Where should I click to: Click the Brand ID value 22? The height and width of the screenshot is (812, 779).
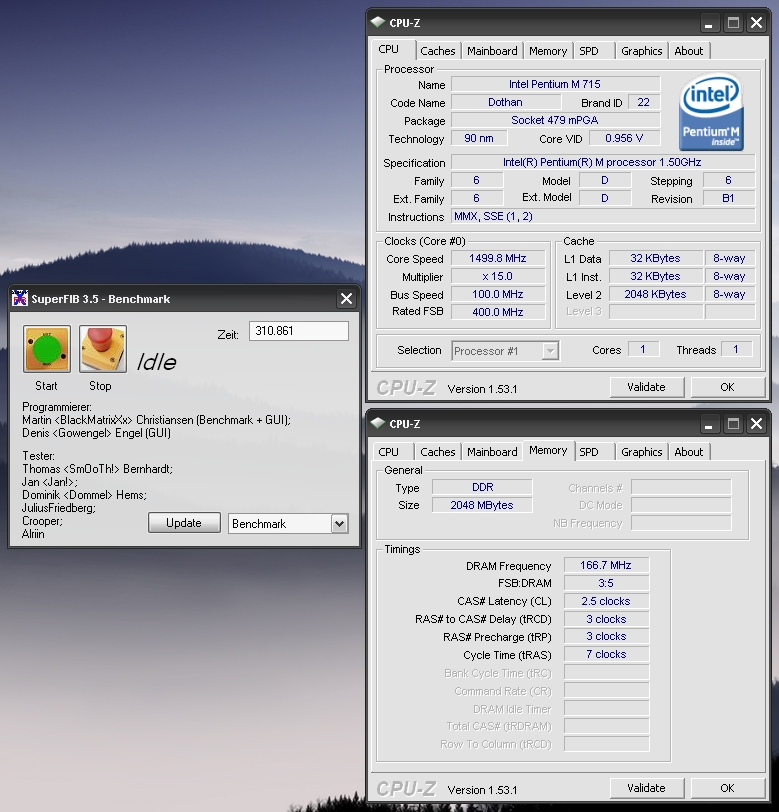pos(644,102)
